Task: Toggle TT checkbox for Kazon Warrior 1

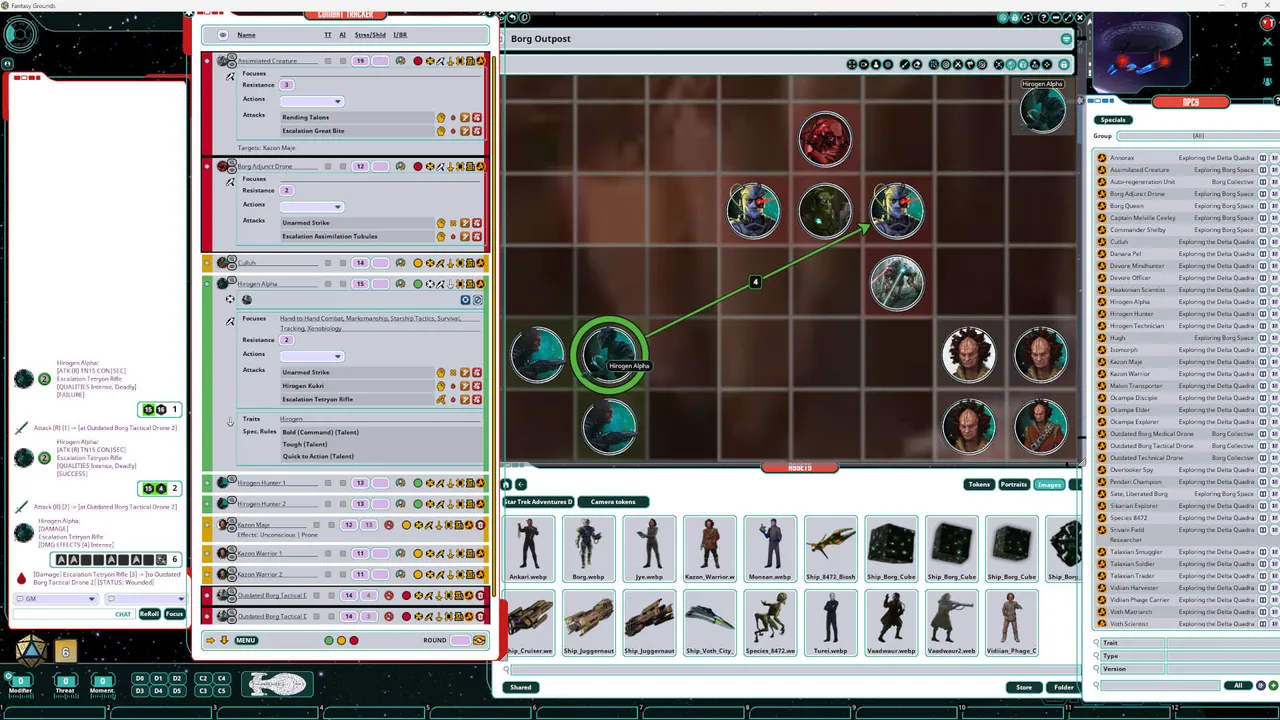Action: pos(328,553)
